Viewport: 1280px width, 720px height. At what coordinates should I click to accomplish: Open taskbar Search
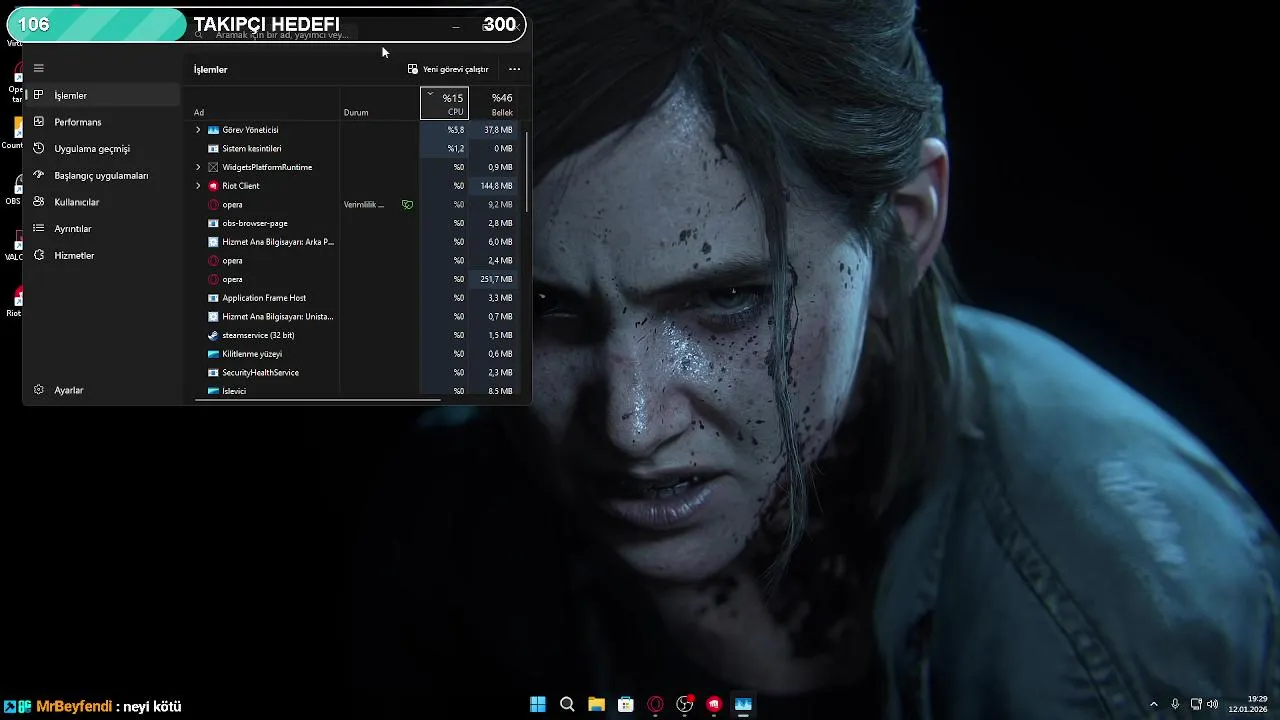pos(567,704)
